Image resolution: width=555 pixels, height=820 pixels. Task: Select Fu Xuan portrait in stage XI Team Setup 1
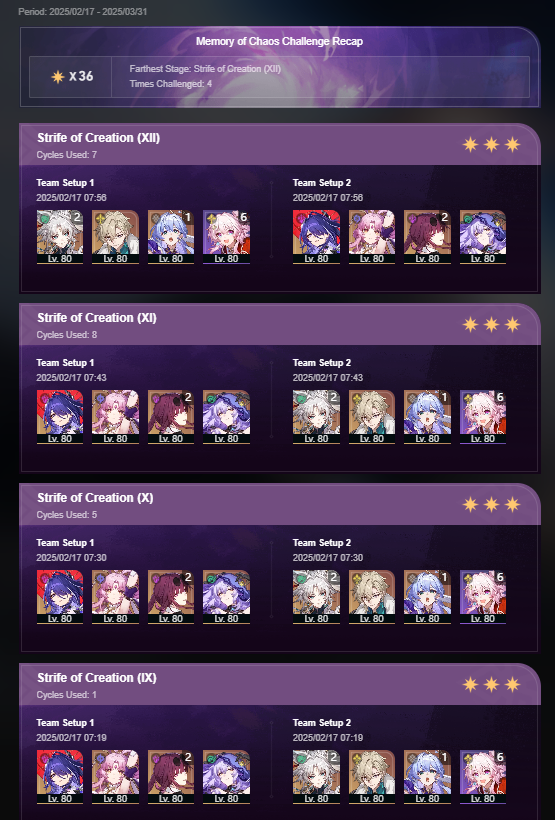point(115,416)
